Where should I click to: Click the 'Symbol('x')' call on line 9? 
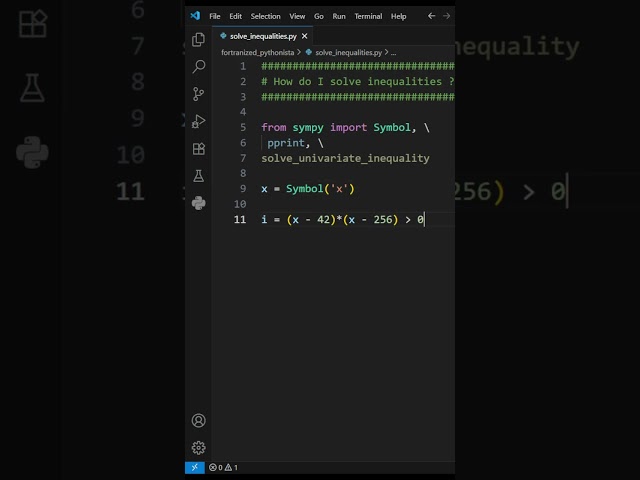coord(320,189)
